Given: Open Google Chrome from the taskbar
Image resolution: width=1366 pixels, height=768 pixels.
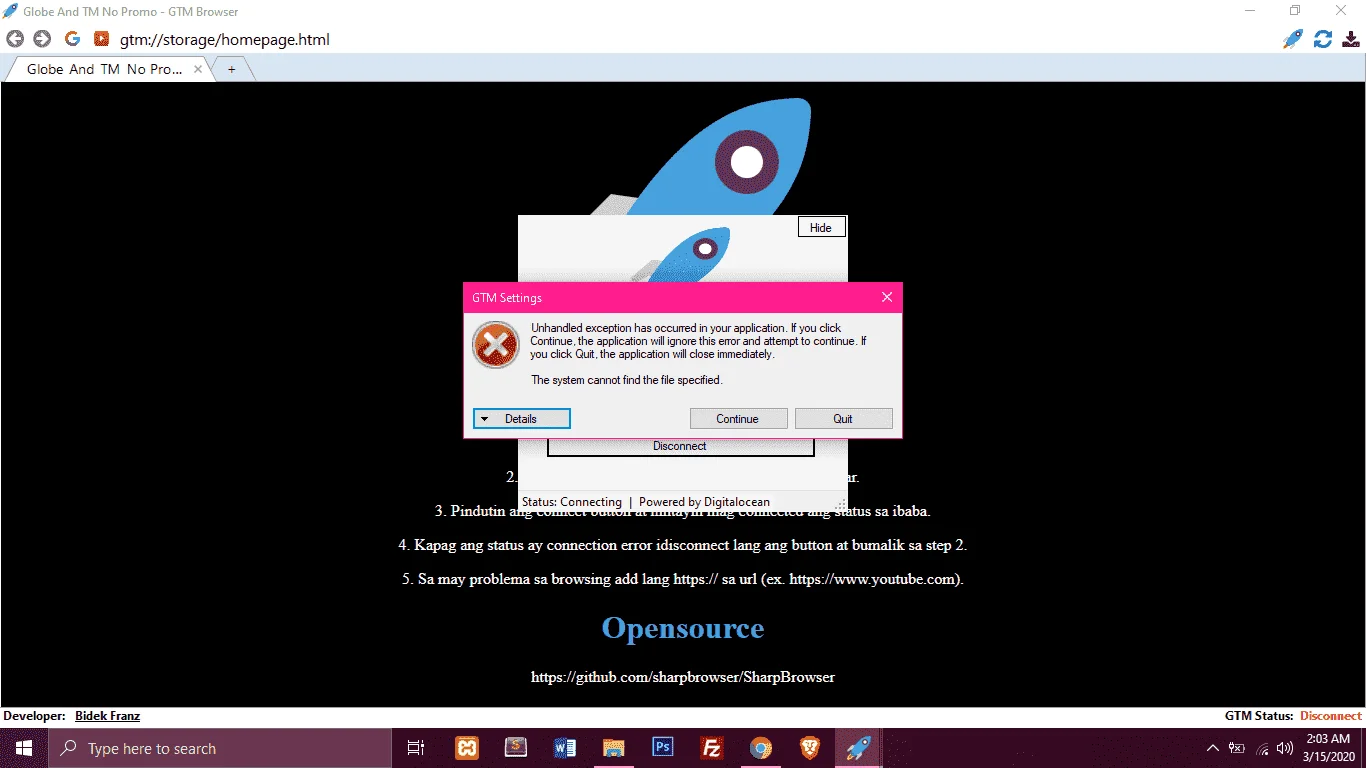Looking at the screenshot, I should [x=761, y=748].
